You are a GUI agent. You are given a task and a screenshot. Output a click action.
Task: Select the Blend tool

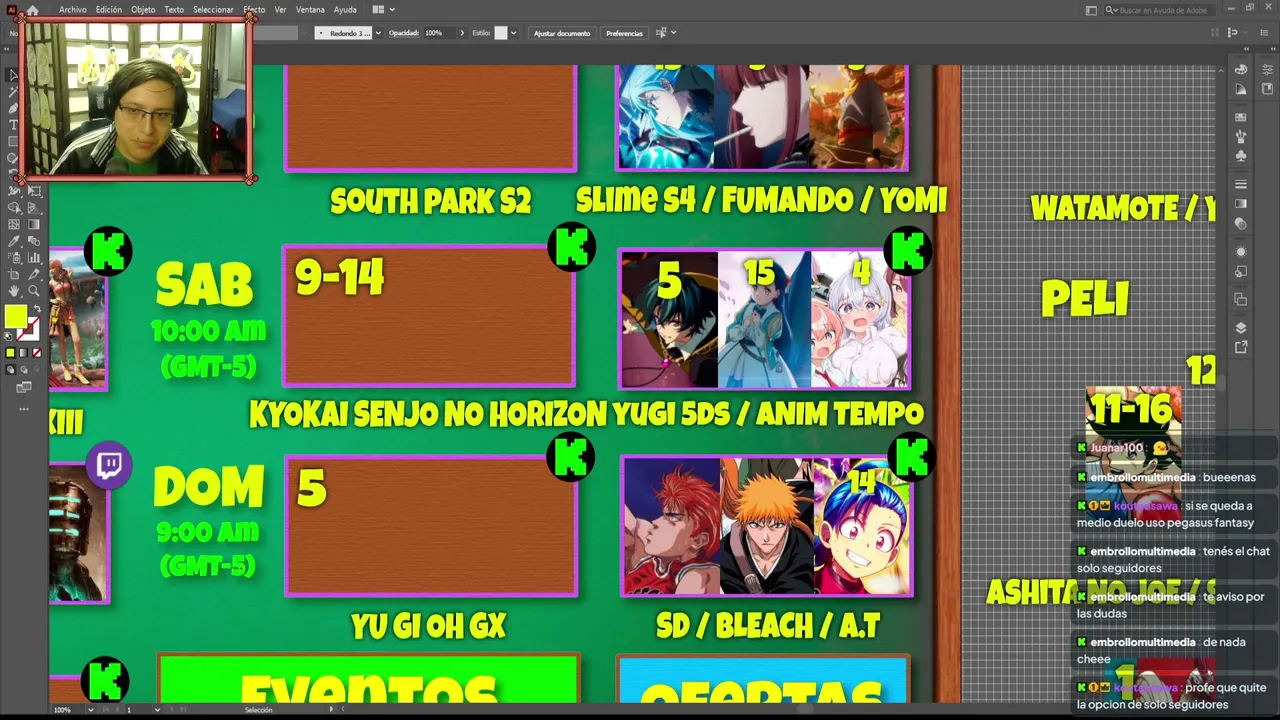[33, 241]
